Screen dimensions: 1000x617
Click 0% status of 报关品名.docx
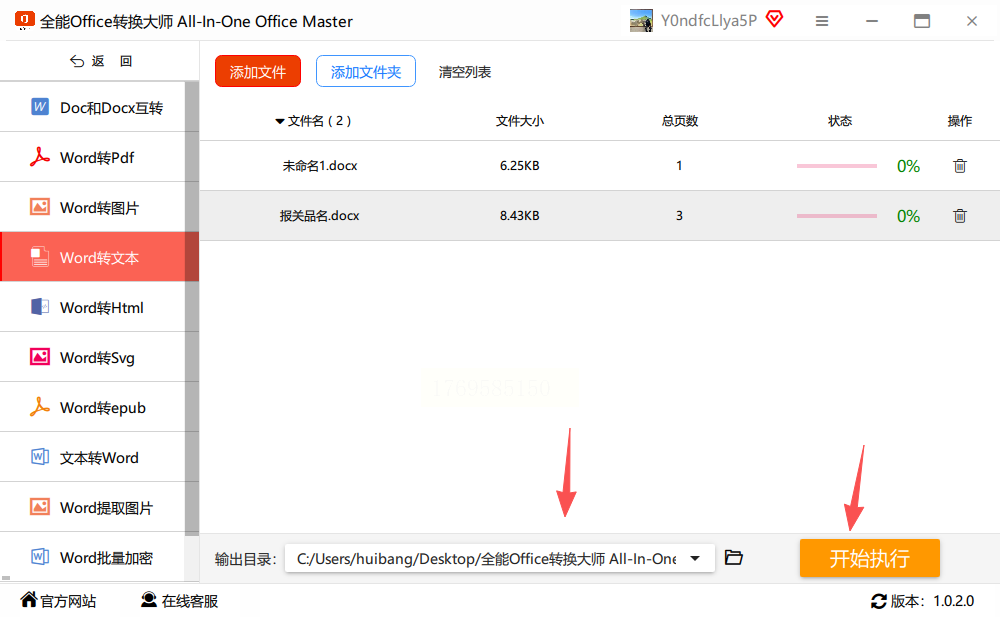coord(908,216)
